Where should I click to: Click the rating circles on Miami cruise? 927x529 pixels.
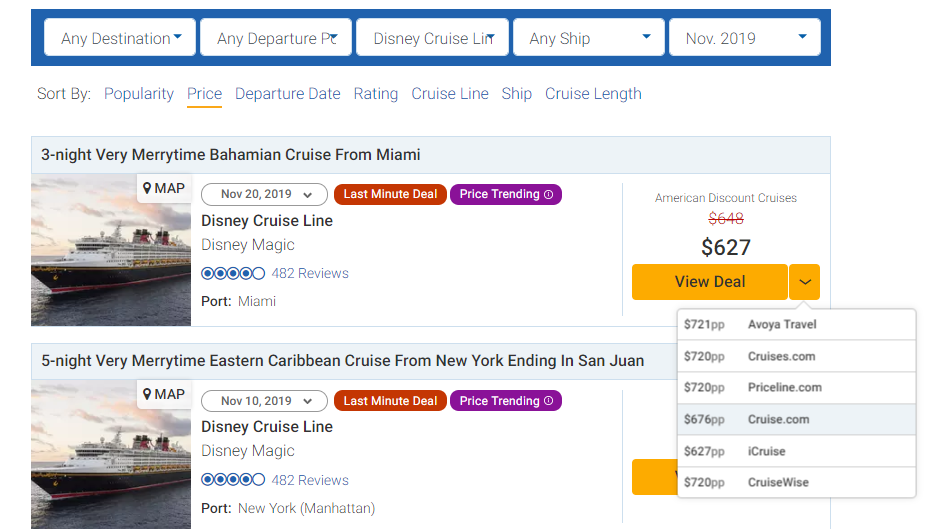click(x=233, y=274)
